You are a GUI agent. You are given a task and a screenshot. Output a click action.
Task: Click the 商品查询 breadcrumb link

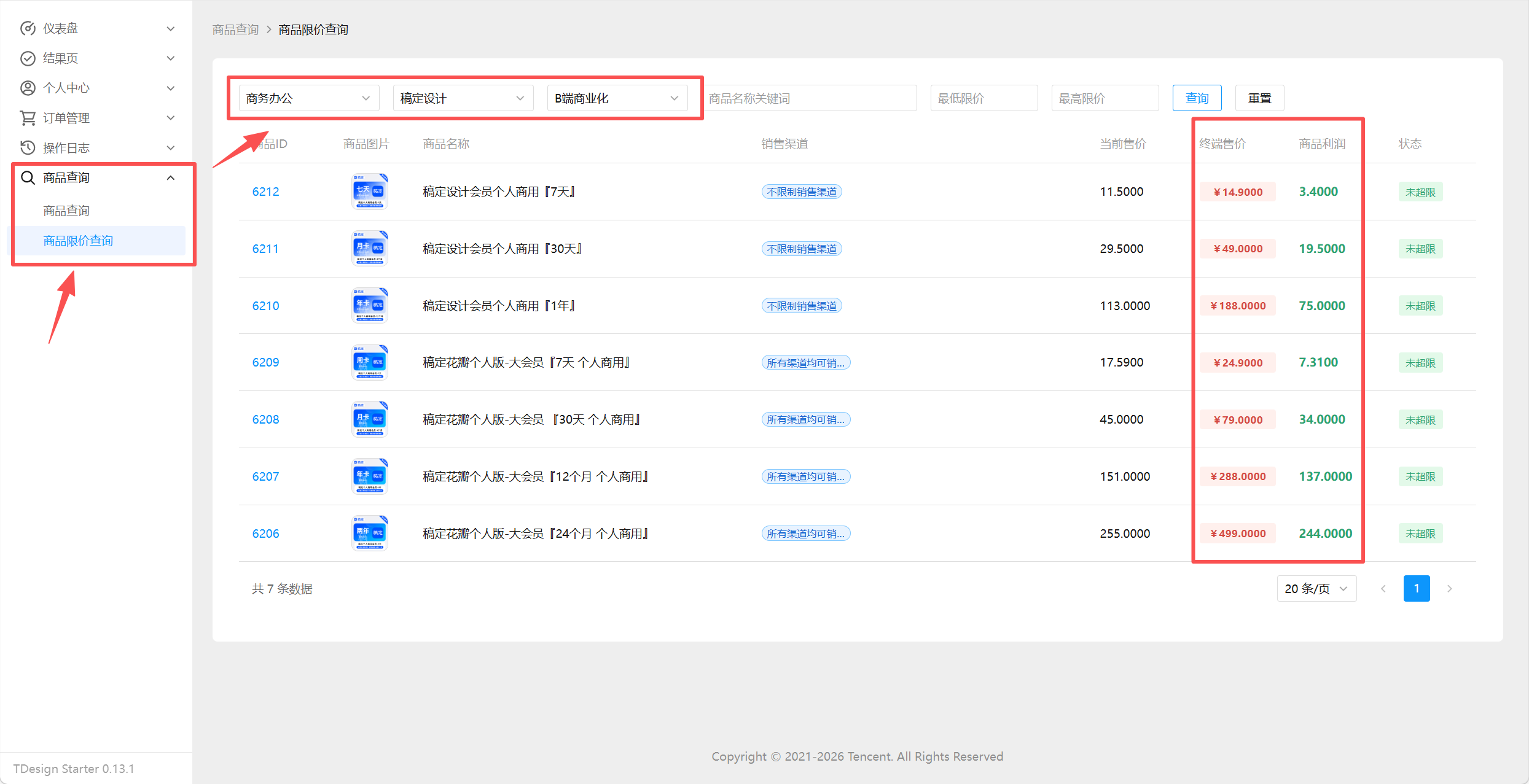coord(235,29)
